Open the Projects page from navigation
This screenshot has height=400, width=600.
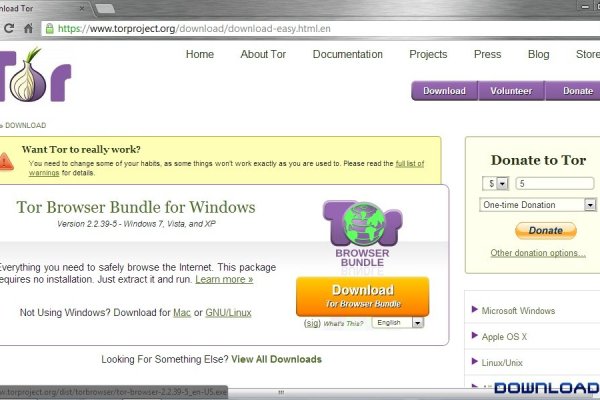click(428, 54)
